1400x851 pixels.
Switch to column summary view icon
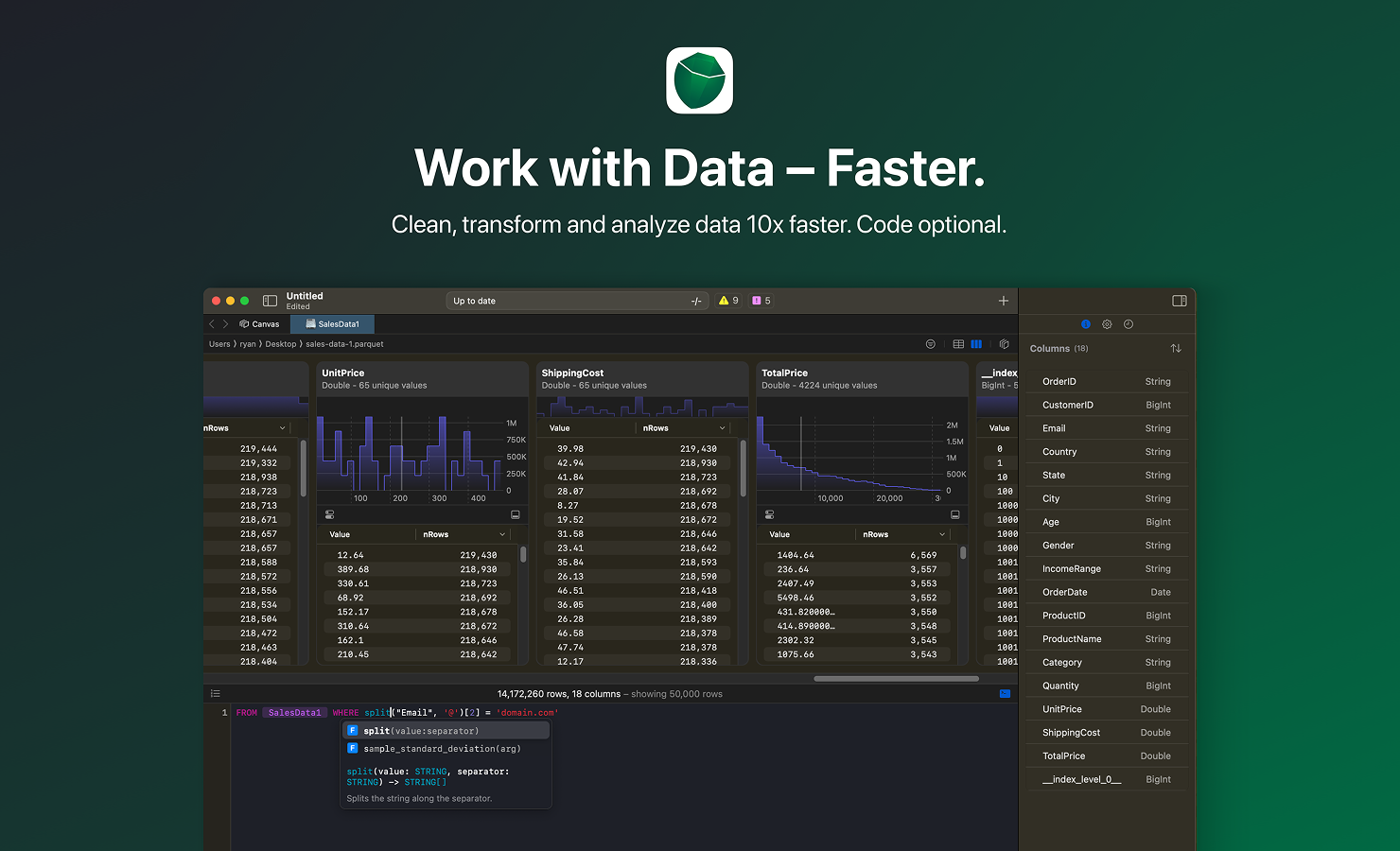(976, 344)
